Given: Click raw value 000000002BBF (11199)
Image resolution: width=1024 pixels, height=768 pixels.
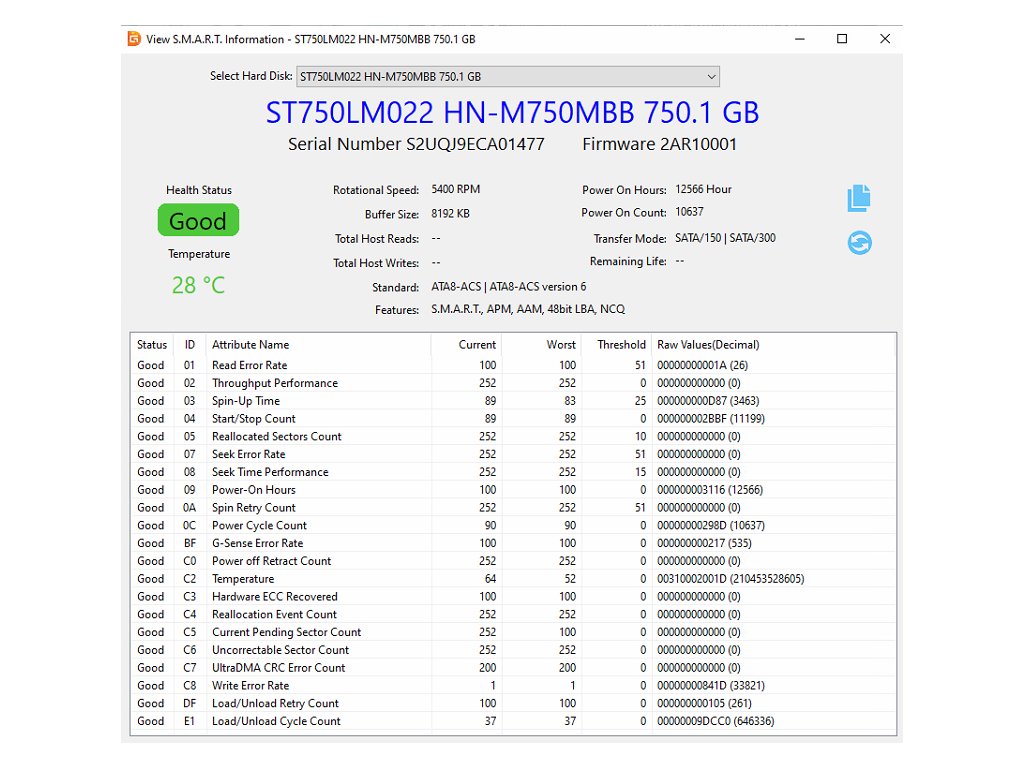Looking at the screenshot, I should tap(711, 419).
